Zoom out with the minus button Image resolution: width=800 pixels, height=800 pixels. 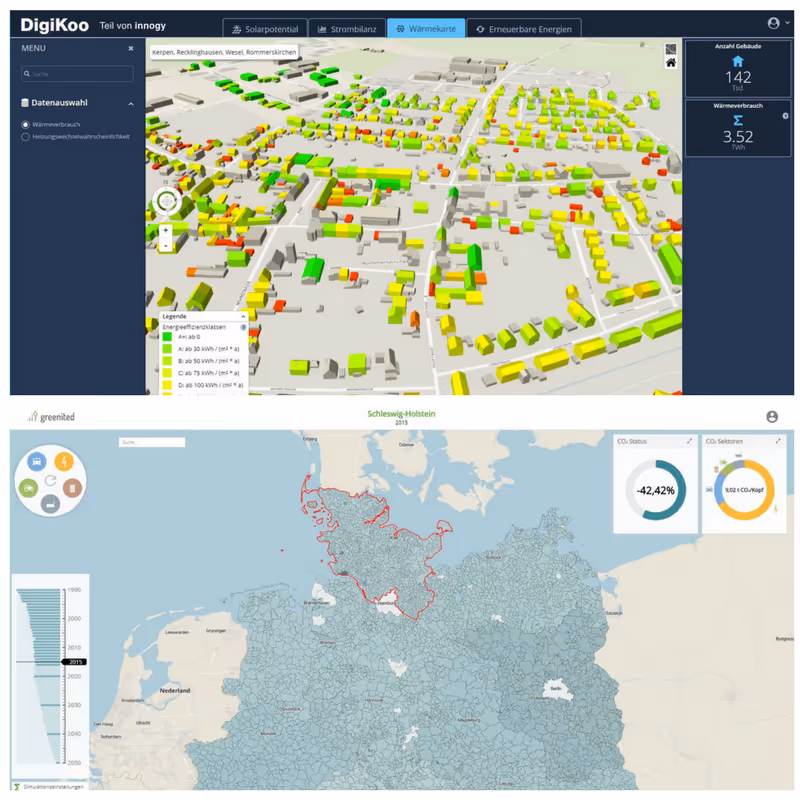coord(165,245)
